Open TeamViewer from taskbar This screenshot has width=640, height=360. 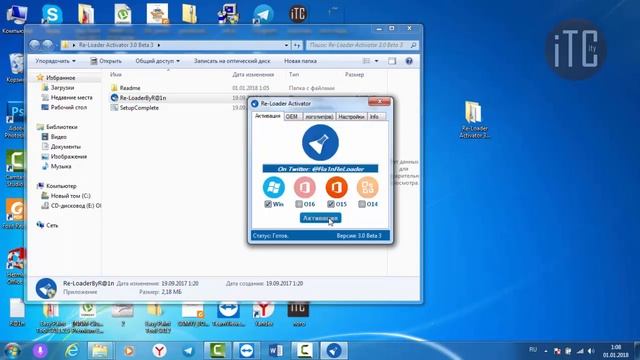(247, 351)
